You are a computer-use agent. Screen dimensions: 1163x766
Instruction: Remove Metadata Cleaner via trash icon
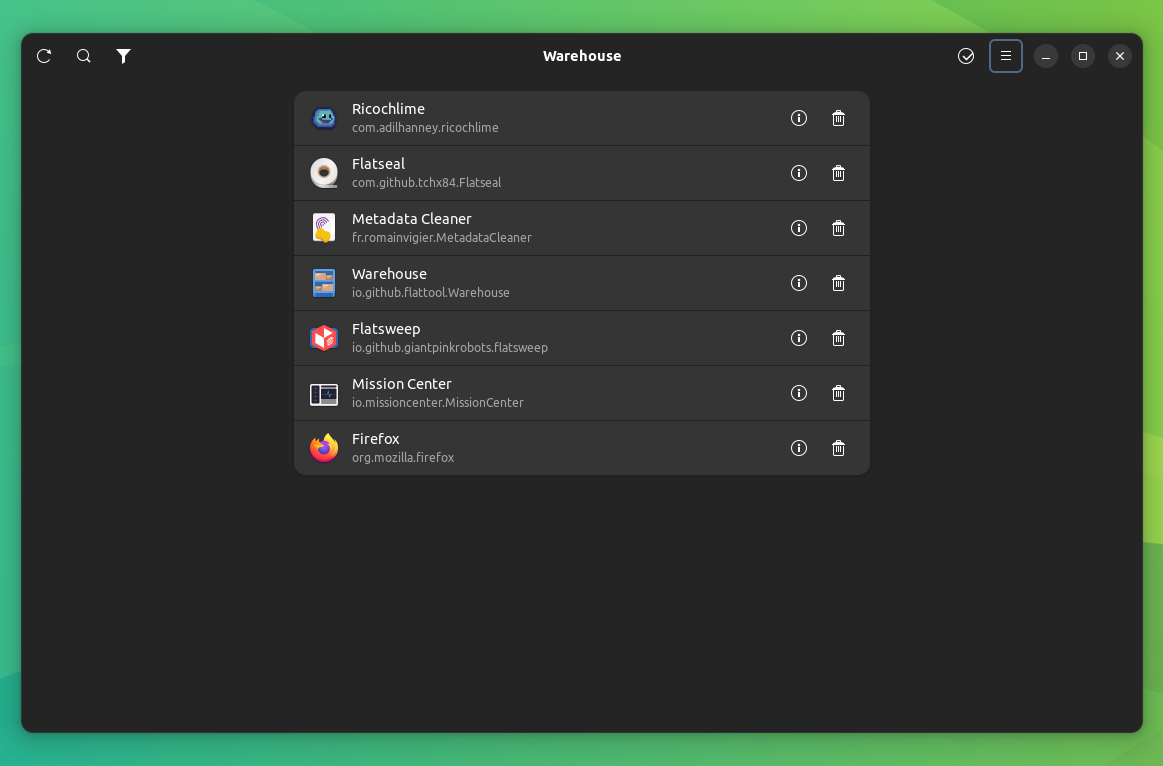(838, 228)
